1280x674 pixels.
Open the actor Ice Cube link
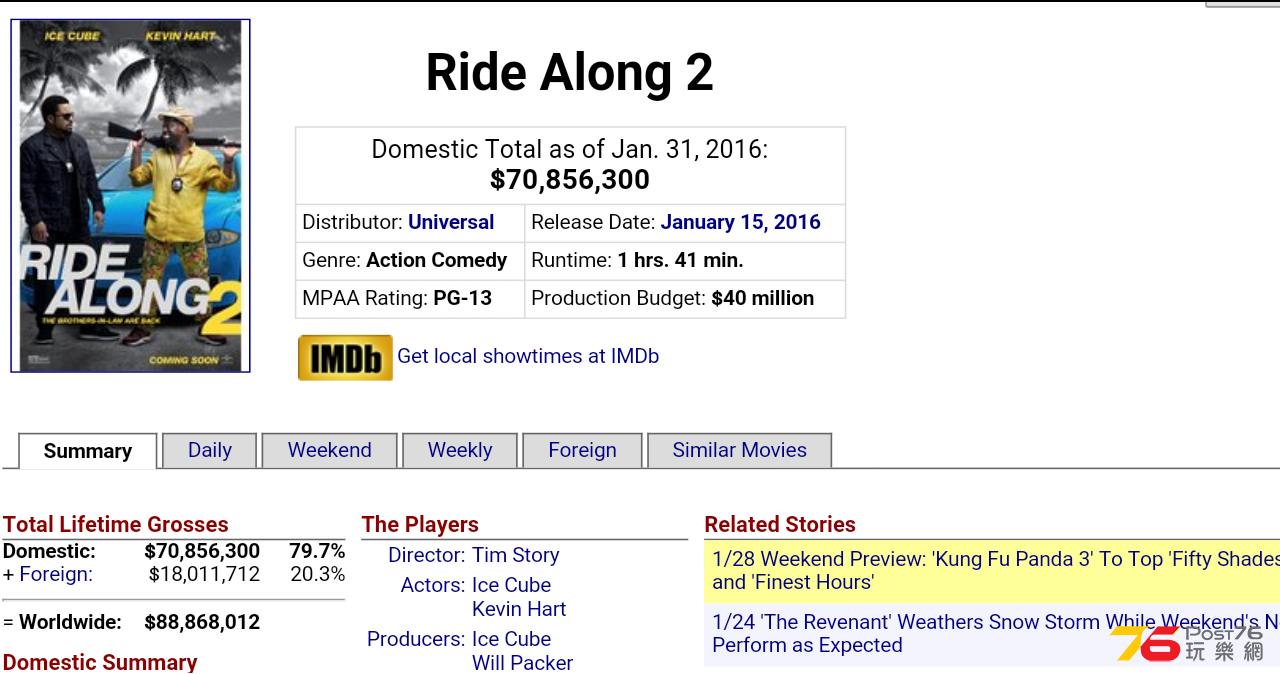511,585
